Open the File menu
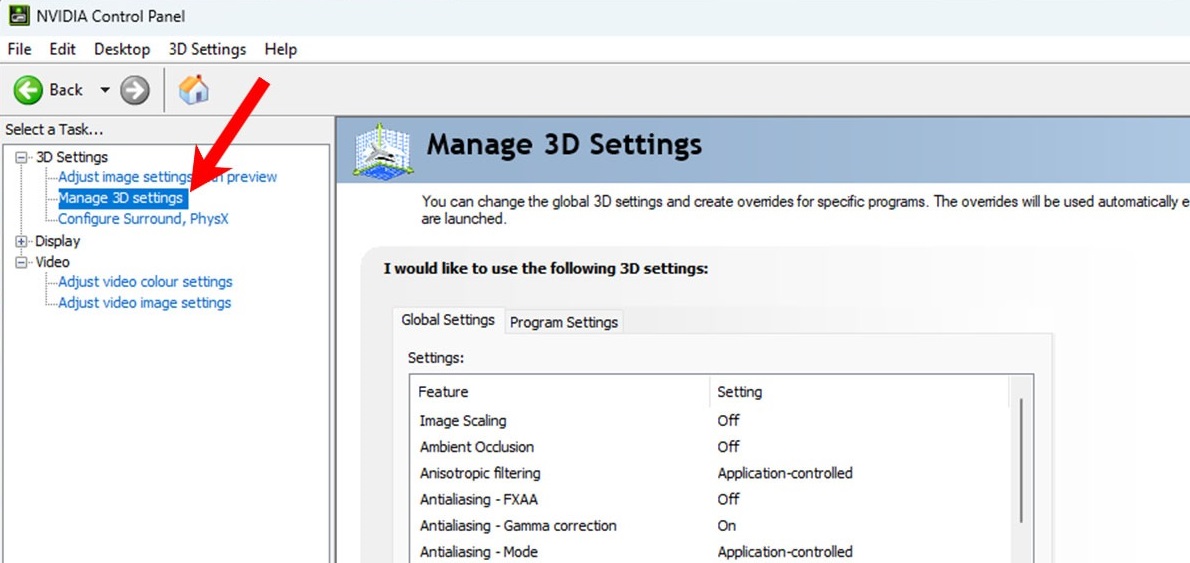Image resolution: width=1190 pixels, height=563 pixels. [x=19, y=49]
